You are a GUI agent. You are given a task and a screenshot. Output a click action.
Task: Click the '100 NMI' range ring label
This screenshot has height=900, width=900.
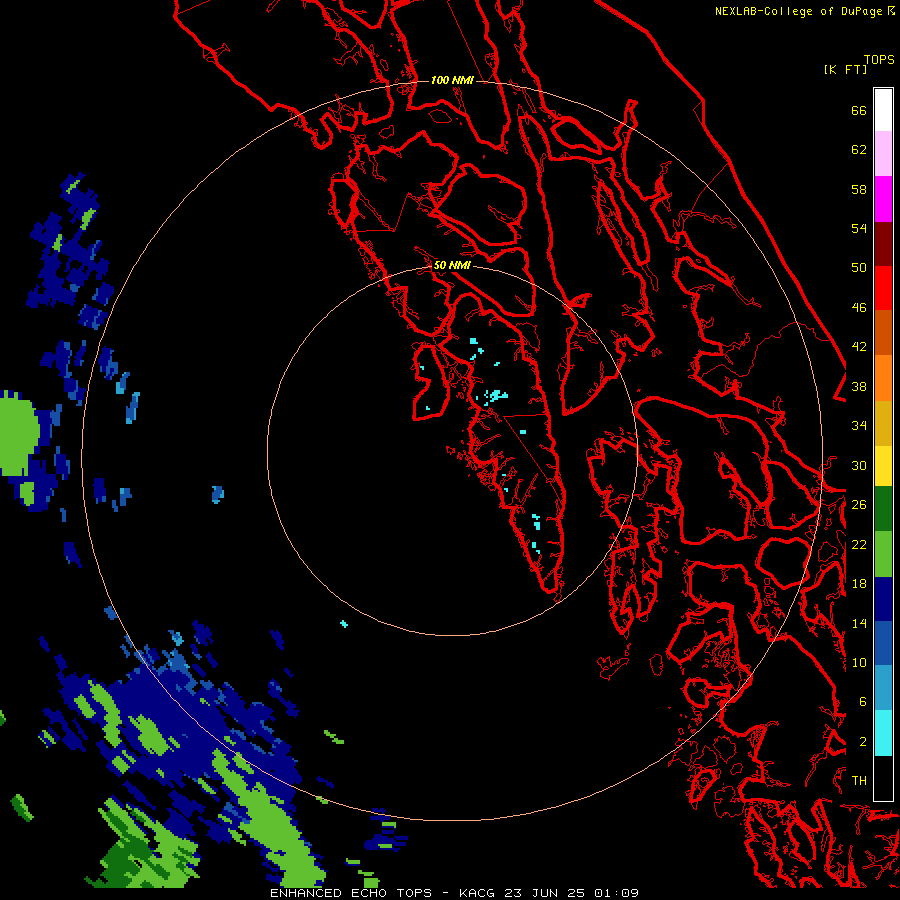(x=452, y=80)
